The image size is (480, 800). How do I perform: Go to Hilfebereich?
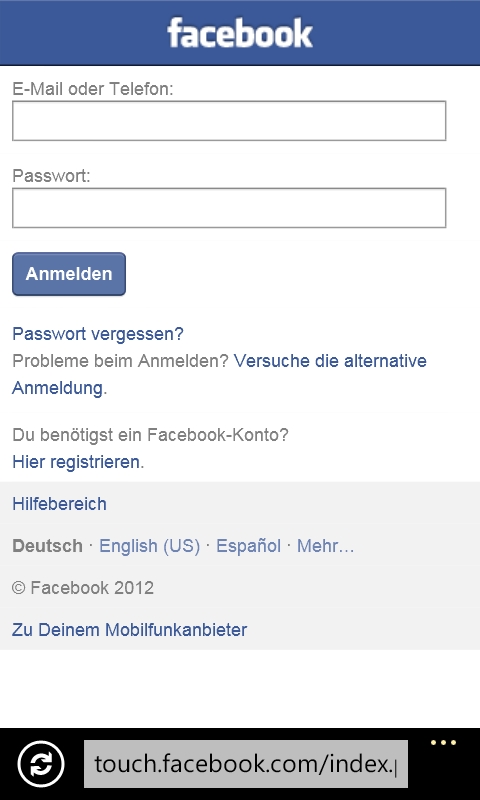[x=59, y=504]
